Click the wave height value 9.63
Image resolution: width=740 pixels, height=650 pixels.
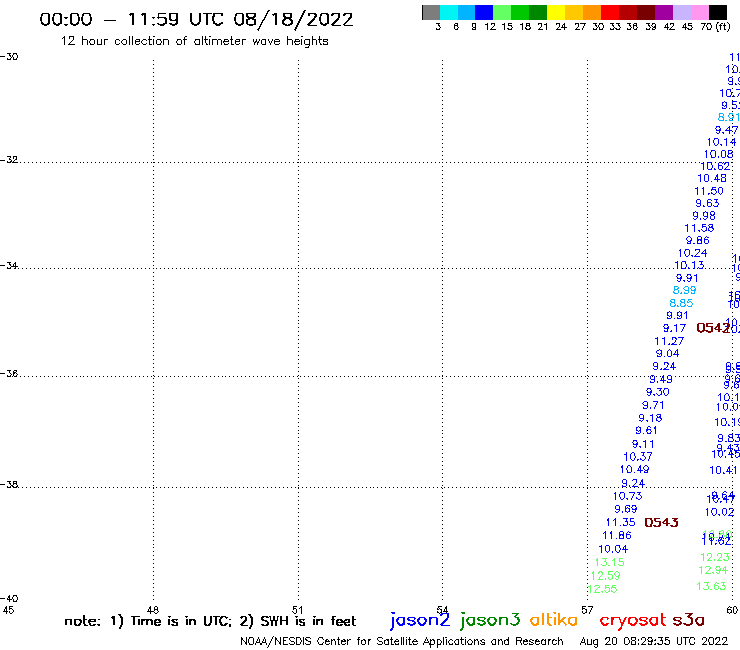(x=707, y=203)
